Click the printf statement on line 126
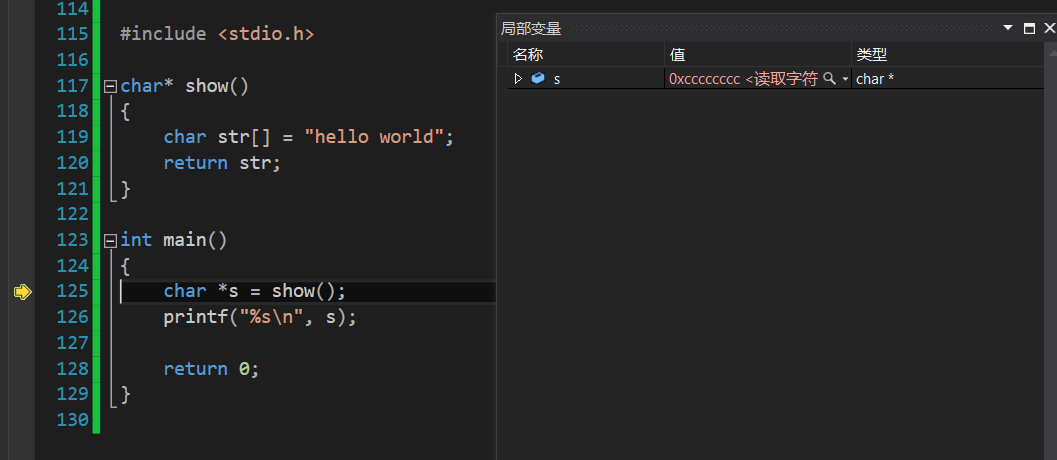 point(259,317)
